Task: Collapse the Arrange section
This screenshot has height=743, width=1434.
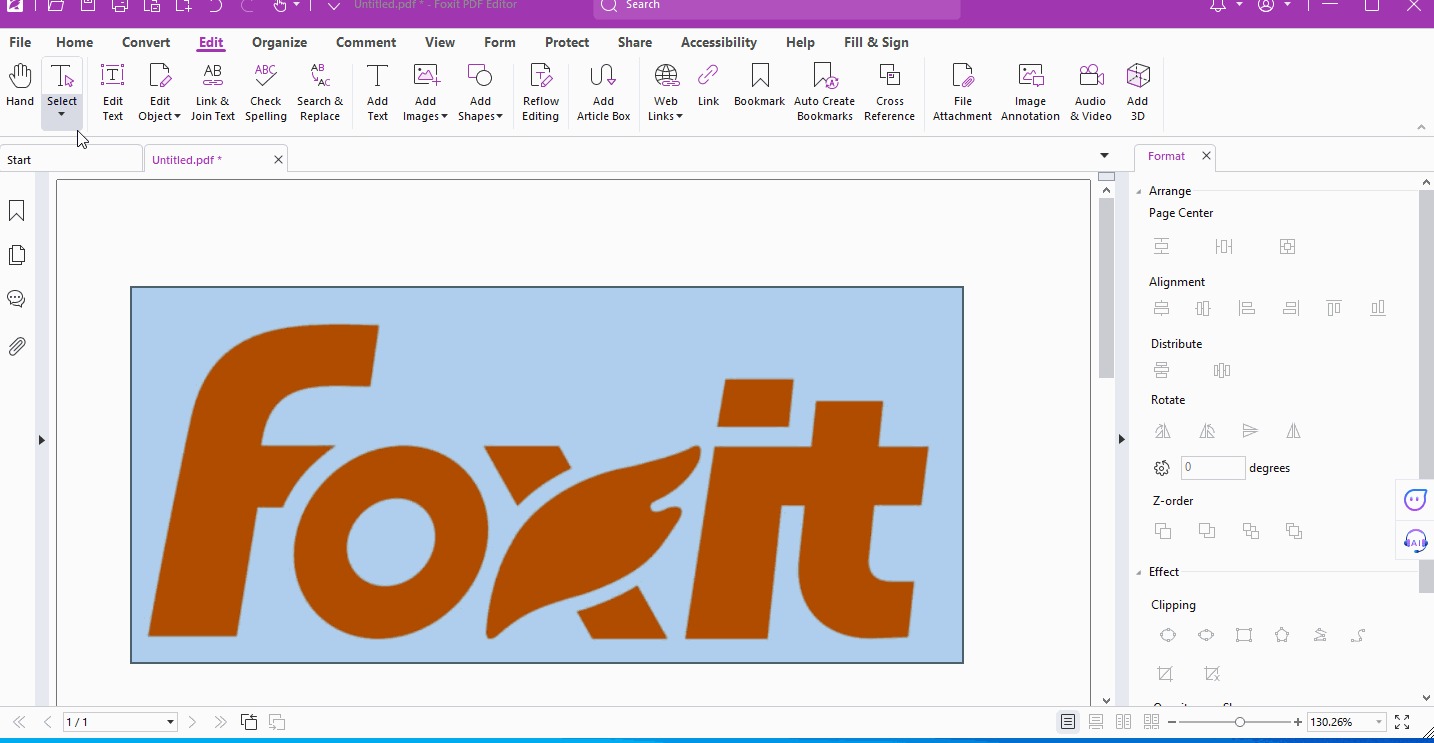Action: click(1139, 191)
